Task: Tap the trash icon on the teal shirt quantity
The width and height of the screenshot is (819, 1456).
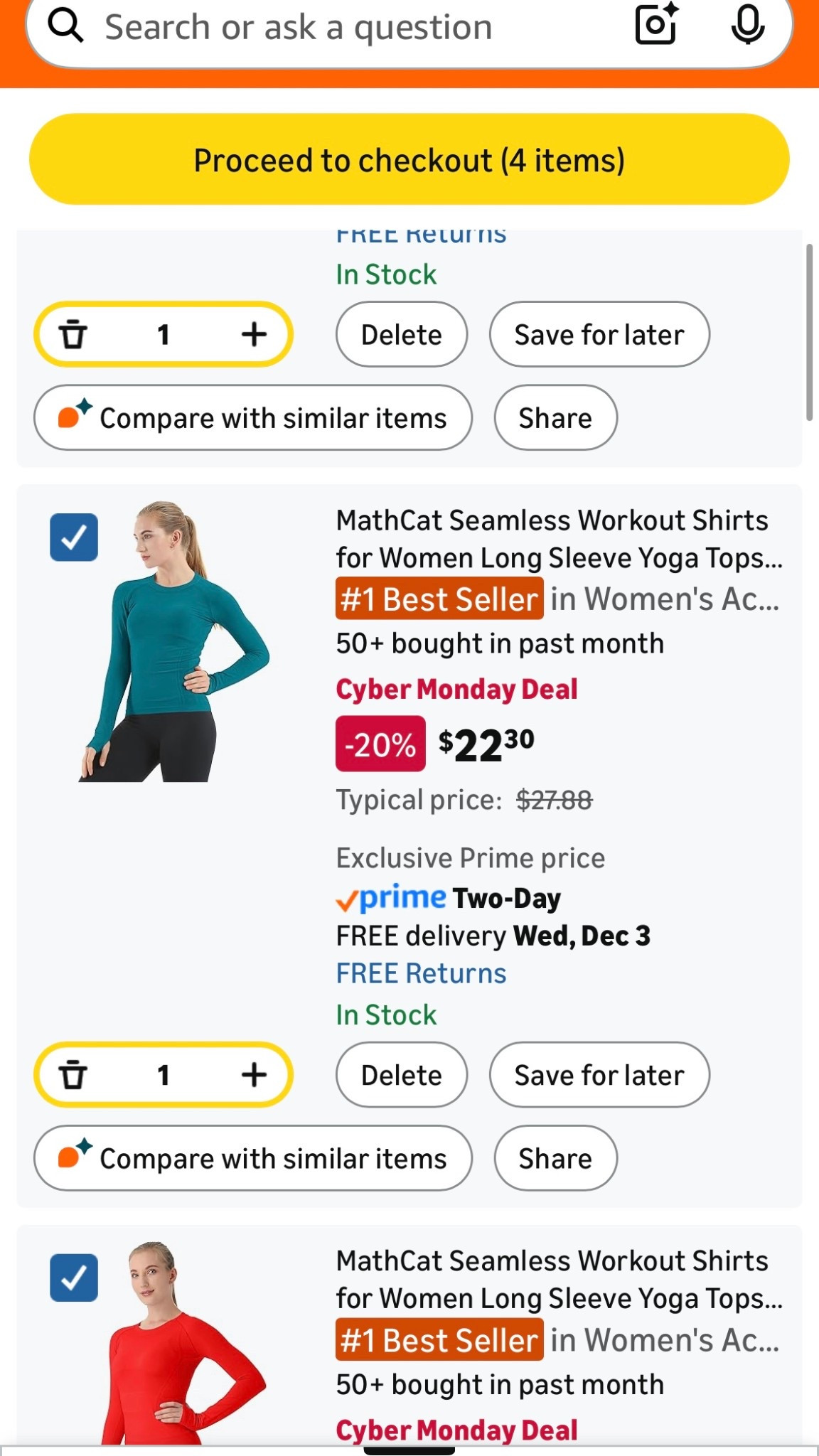Action: [x=74, y=1075]
